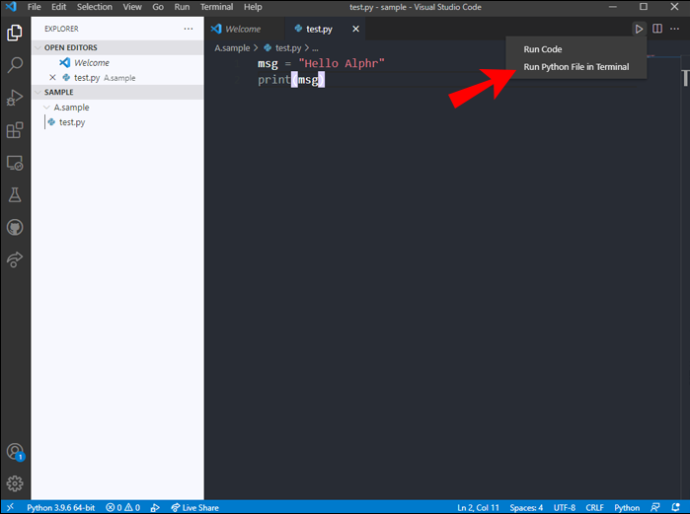Open Explorer panel More Actions ellipsis

point(188,29)
